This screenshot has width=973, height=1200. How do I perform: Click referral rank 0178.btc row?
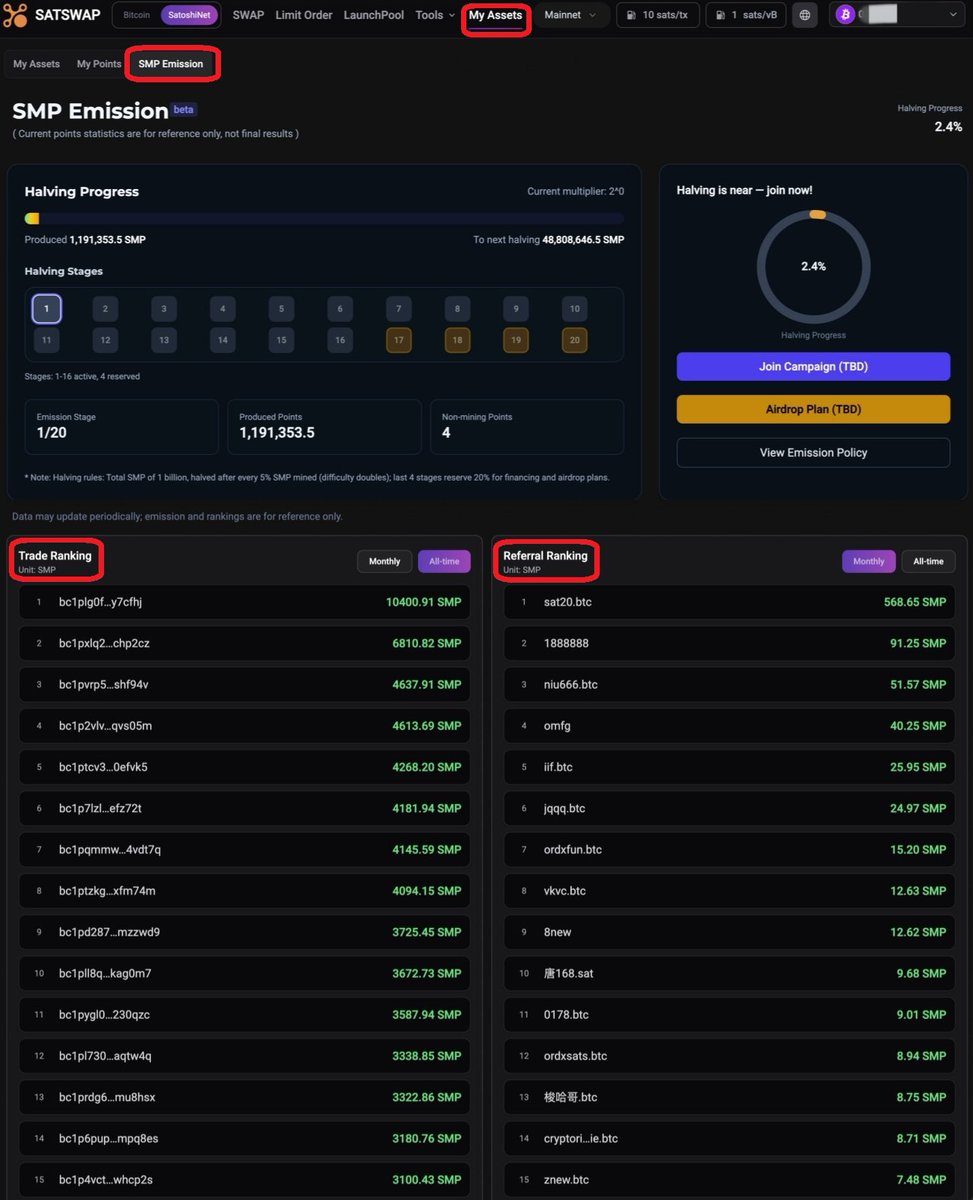[729, 1015]
